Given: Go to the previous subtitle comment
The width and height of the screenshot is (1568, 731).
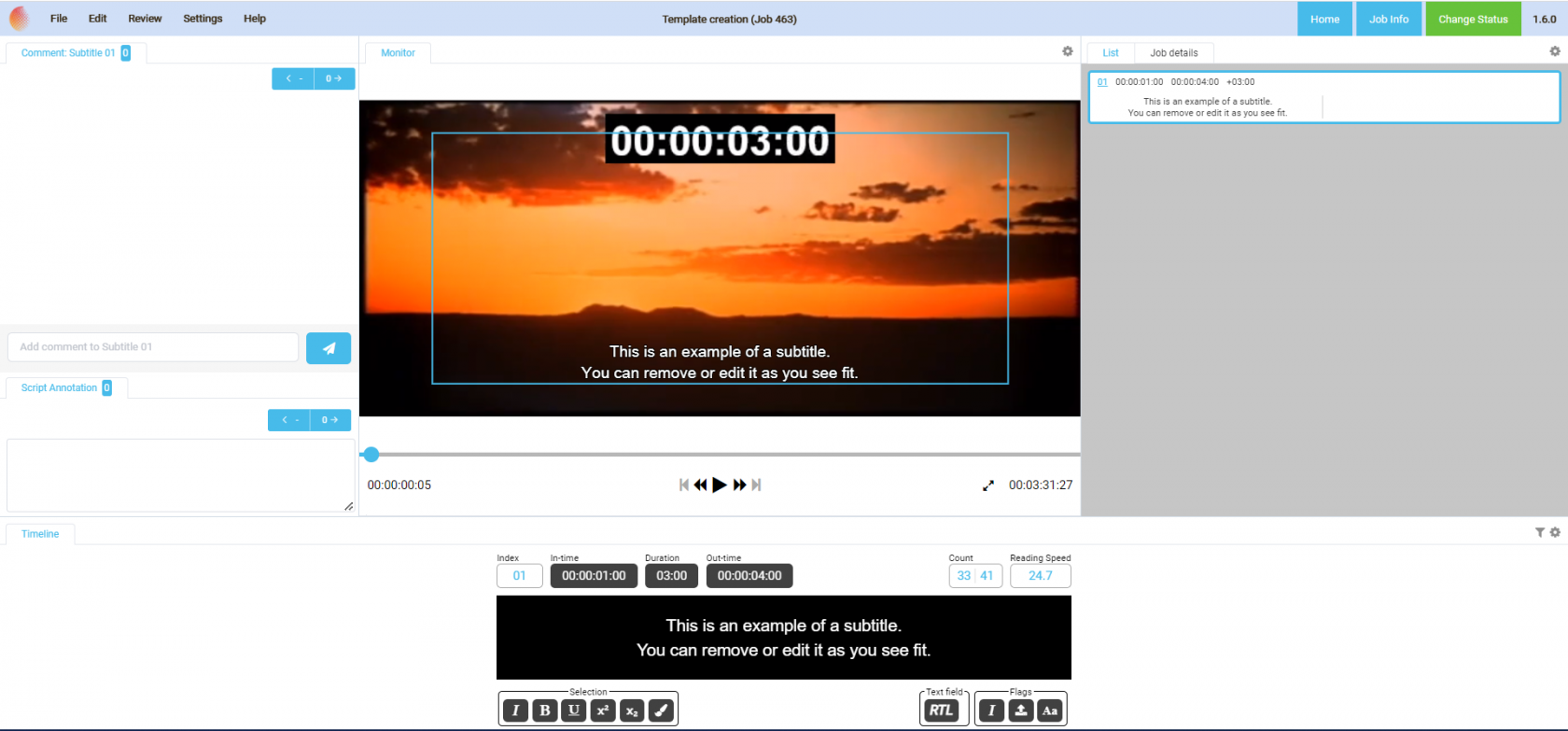Looking at the screenshot, I should point(293,78).
